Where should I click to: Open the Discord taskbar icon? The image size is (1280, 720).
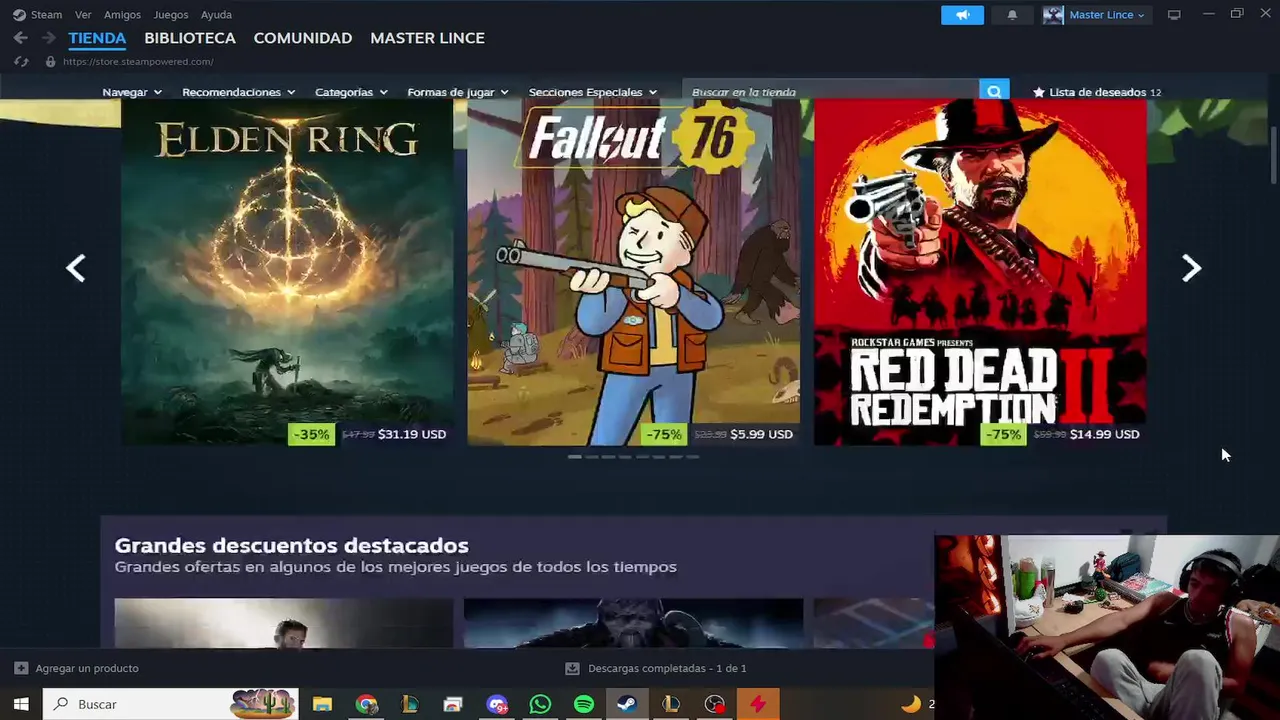[x=497, y=704]
